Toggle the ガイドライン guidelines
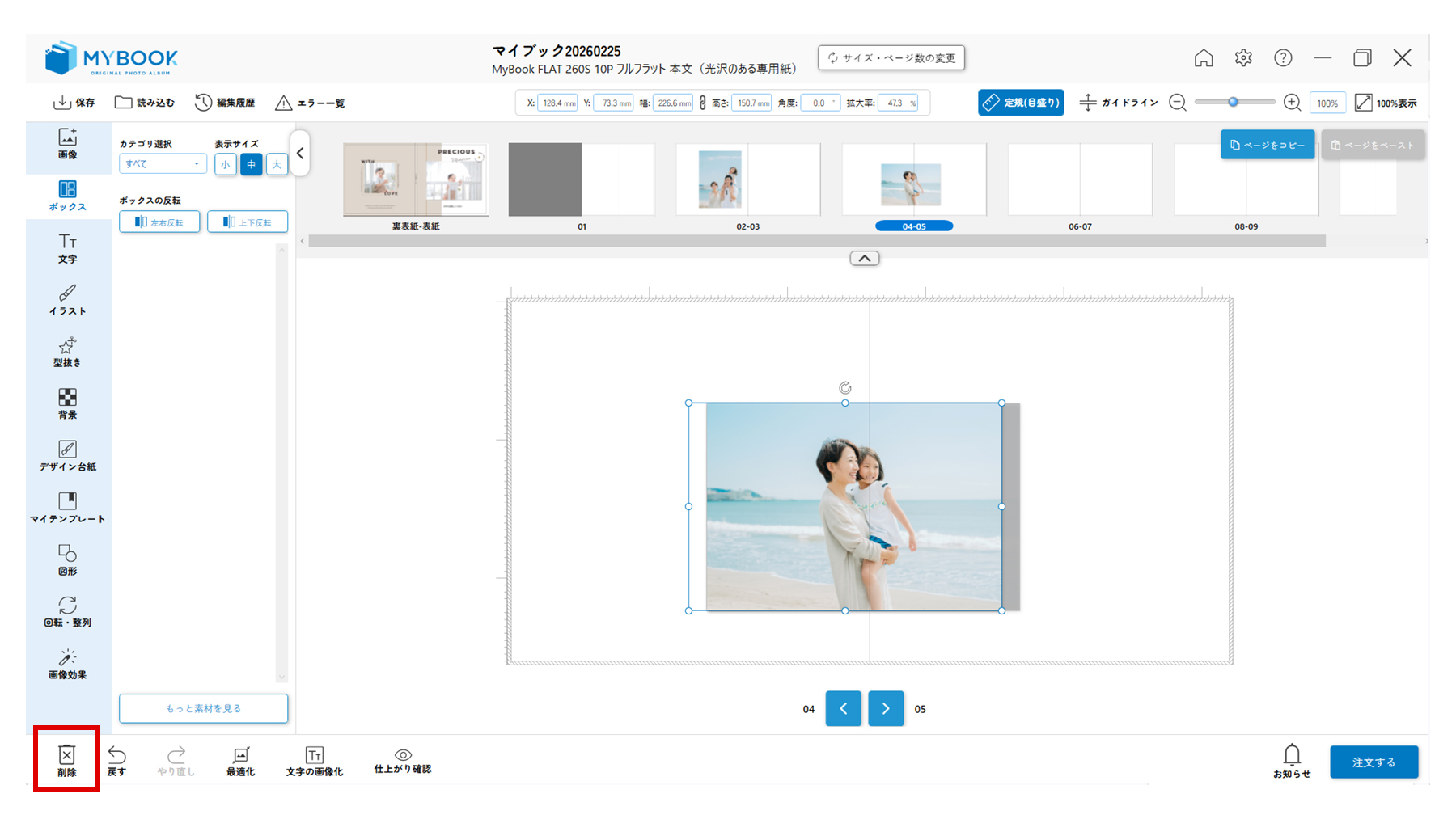 1119,103
